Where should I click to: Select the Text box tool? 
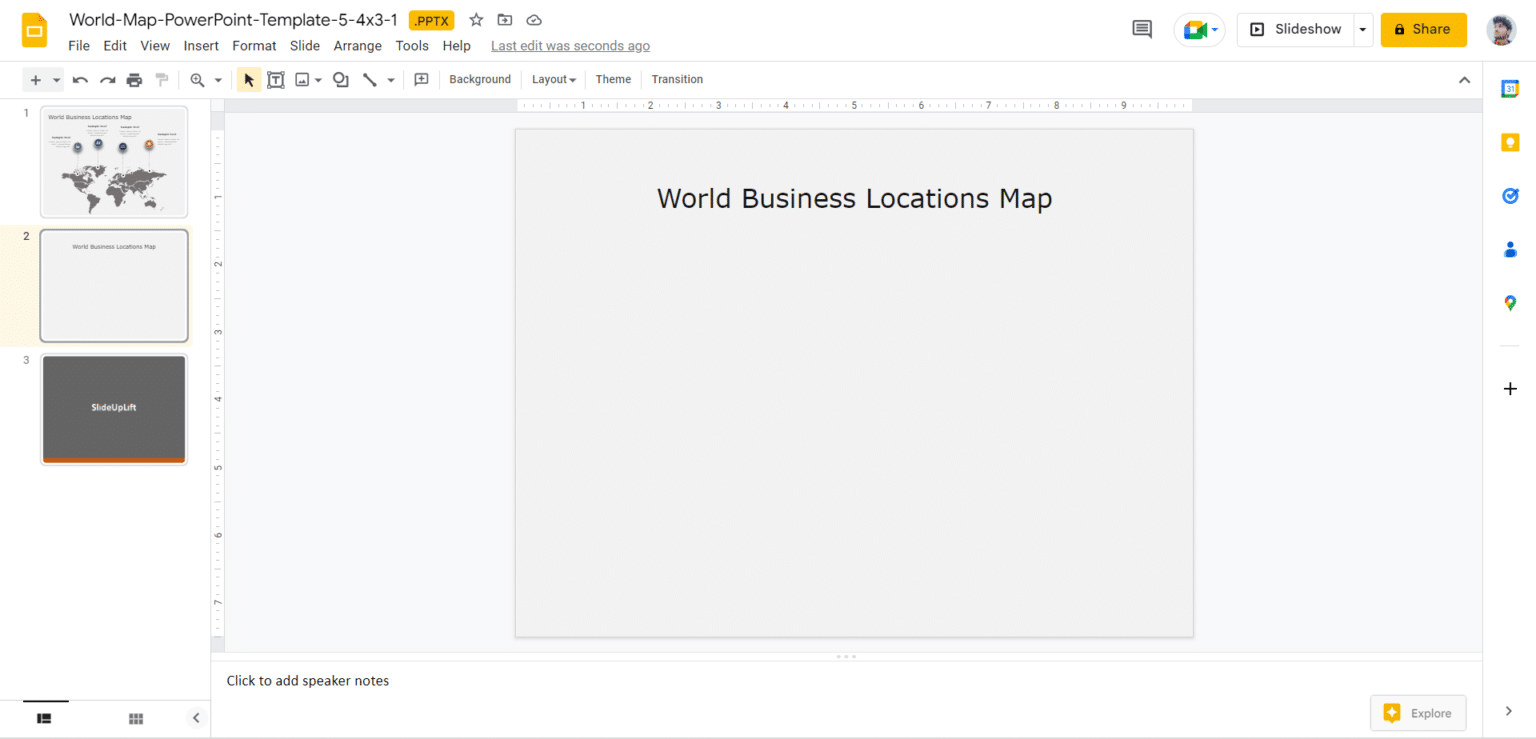[276, 79]
